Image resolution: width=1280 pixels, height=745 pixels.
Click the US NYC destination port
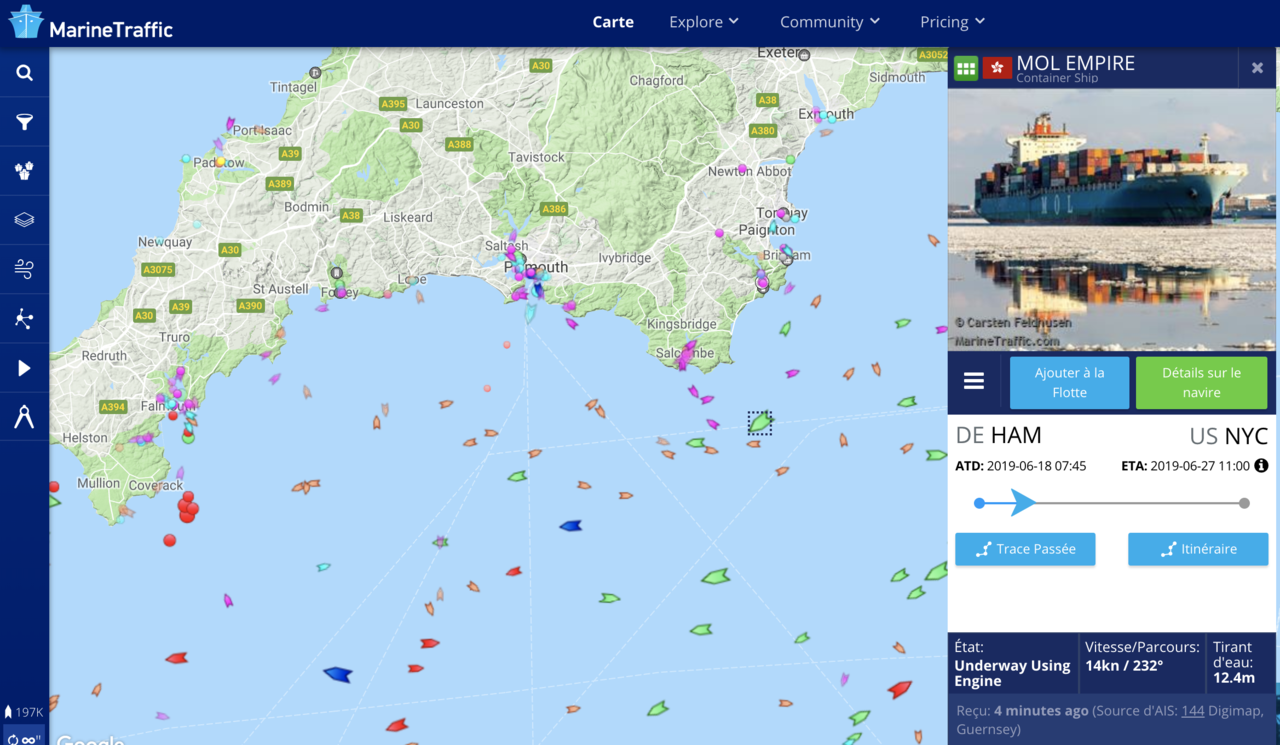tap(1228, 436)
